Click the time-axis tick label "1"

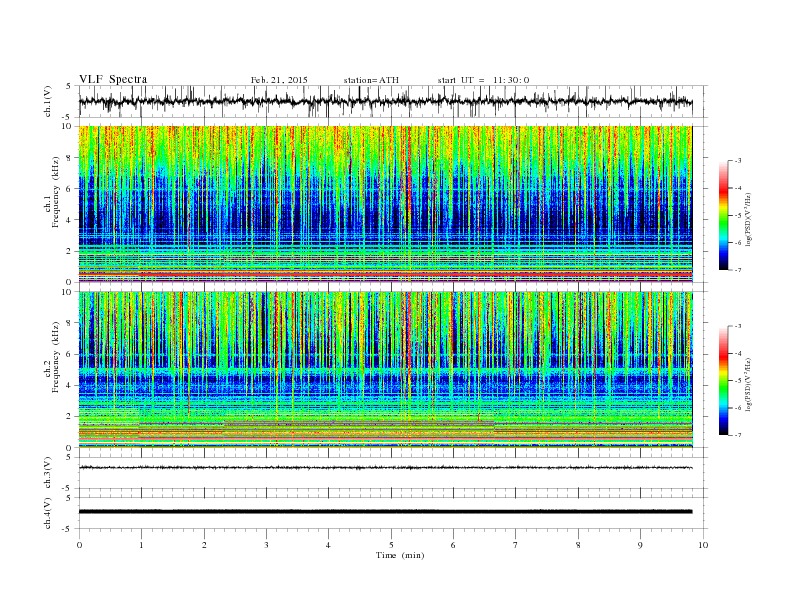pyautogui.click(x=142, y=545)
